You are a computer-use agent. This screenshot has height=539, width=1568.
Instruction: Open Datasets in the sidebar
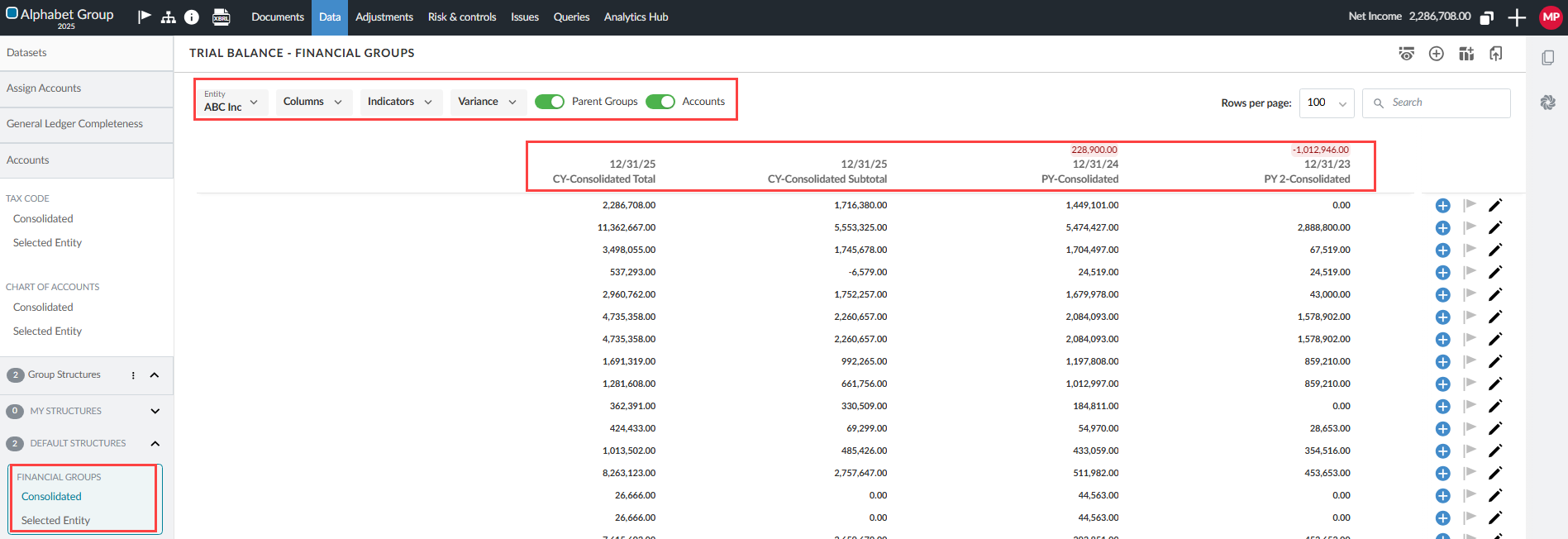click(86, 53)
